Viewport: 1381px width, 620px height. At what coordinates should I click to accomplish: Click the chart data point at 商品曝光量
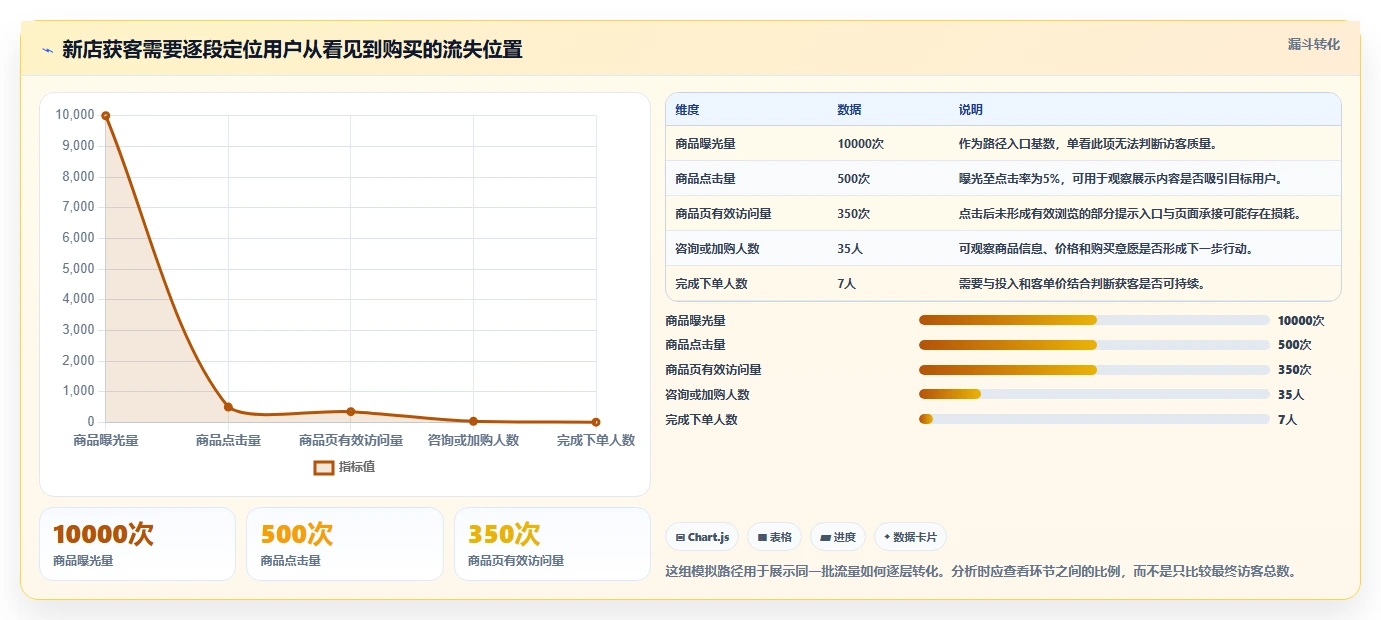coord(105,115)
